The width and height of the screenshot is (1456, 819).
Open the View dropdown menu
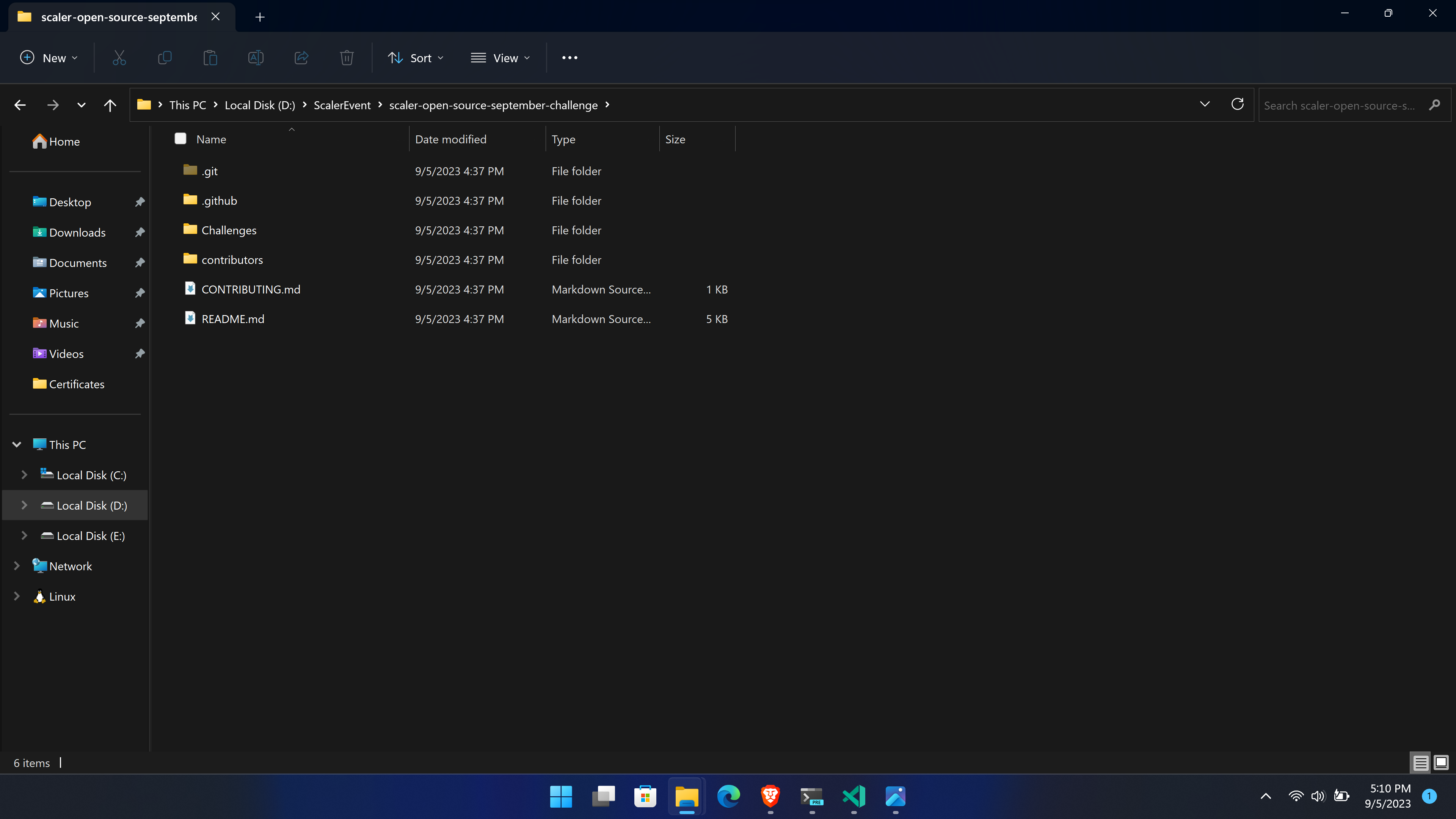point(500,58)
